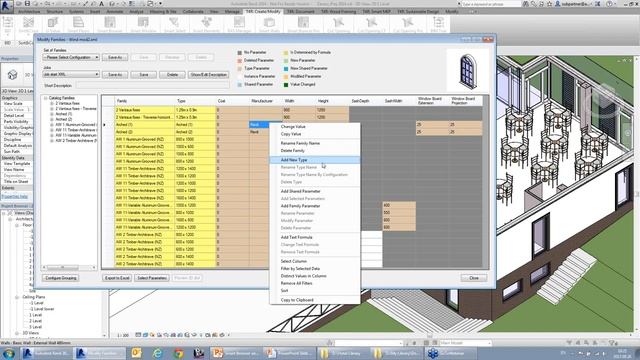Select the Arched (2) family cell
This screenshot has height=360, width=640.
144,132
